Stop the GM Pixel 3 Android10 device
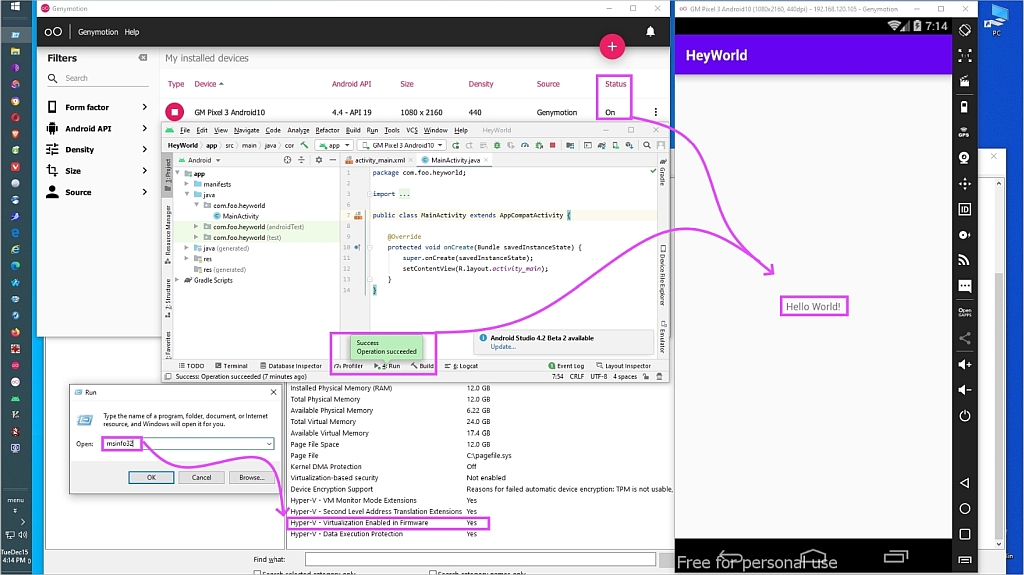 tap(174, 112)
